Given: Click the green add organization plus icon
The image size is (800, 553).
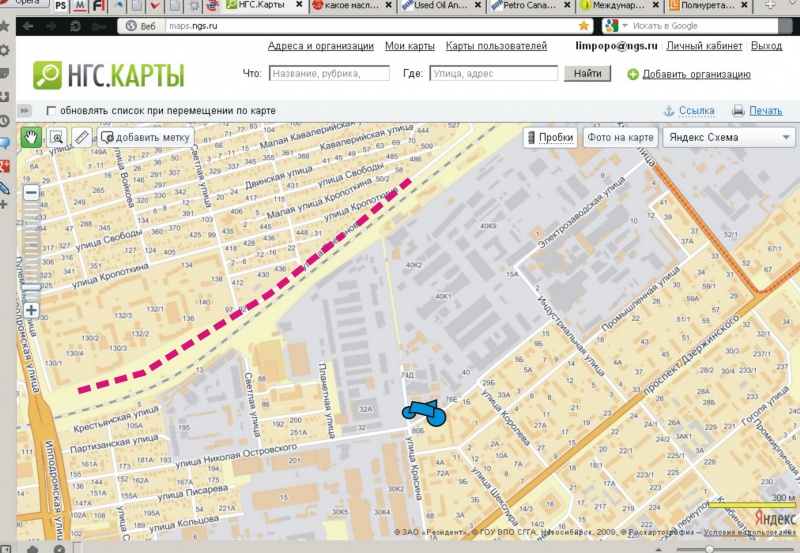Looking at the screenshot, I should (x=633, y=74).
